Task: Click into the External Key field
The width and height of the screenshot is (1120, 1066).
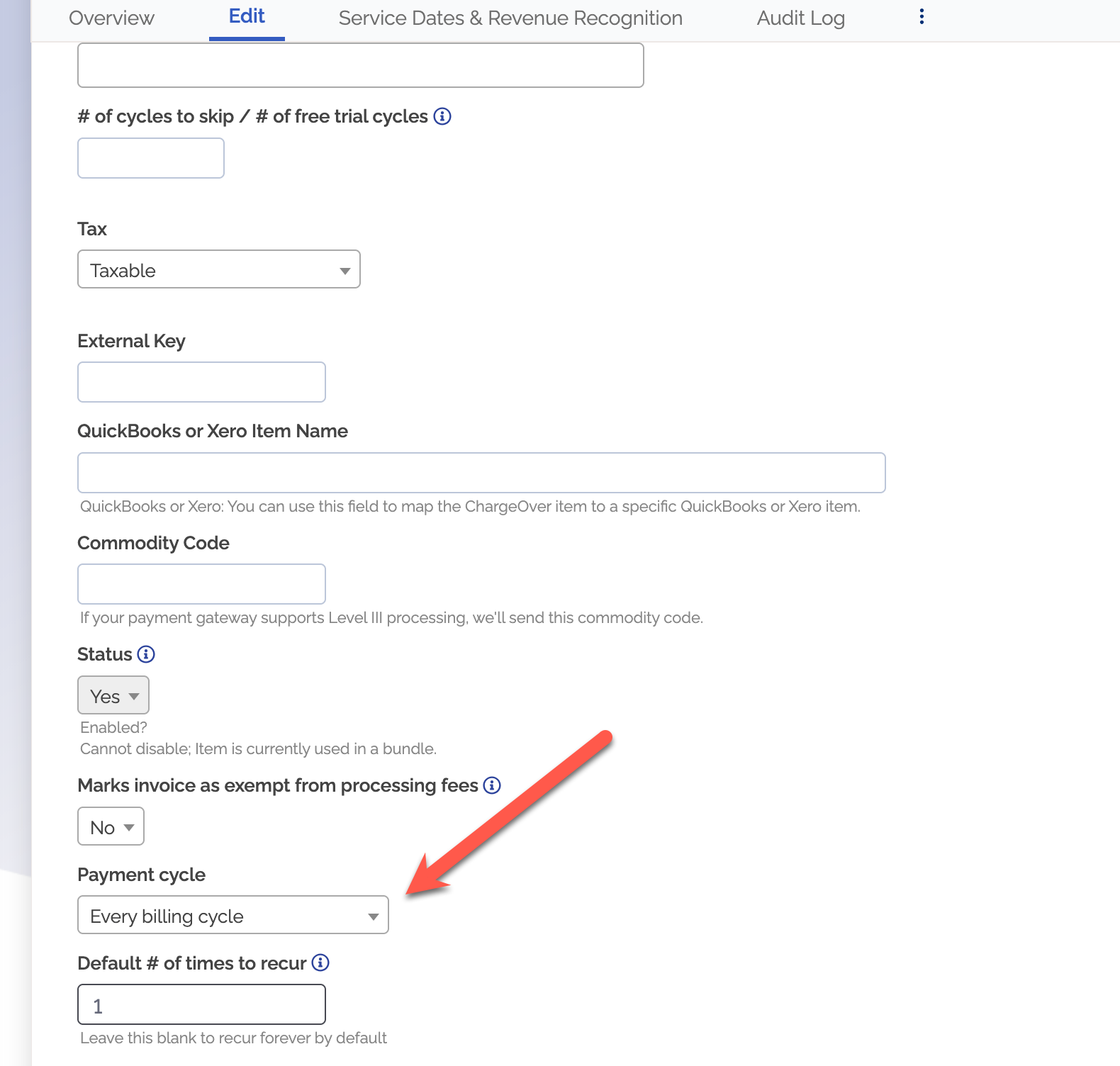Action: coord(201,383)
